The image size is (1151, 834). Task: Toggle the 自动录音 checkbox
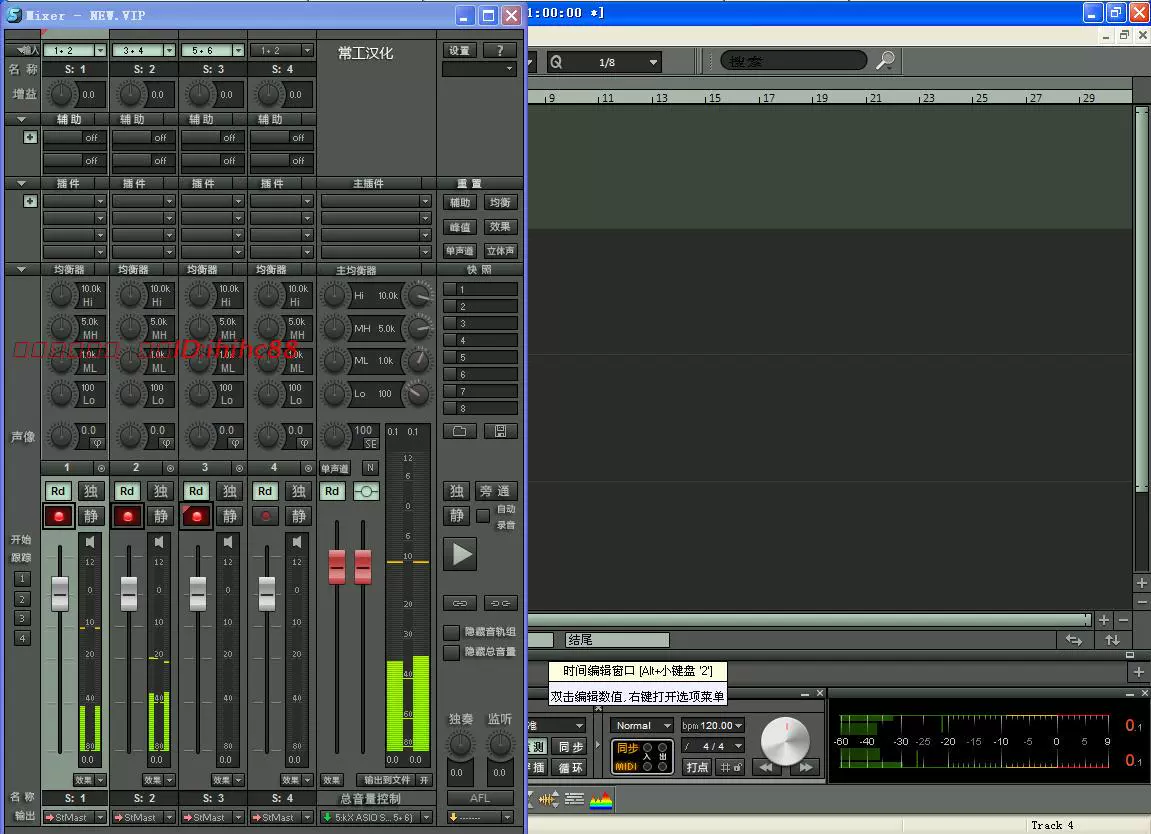483,516
